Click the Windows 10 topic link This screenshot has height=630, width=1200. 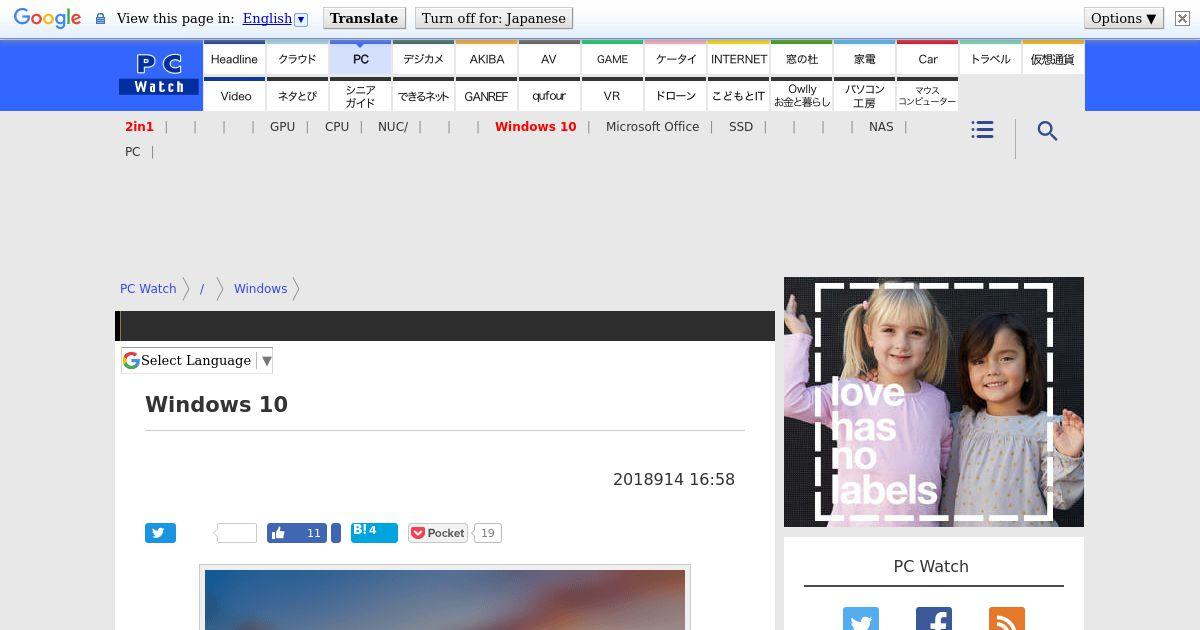point(535,127)
